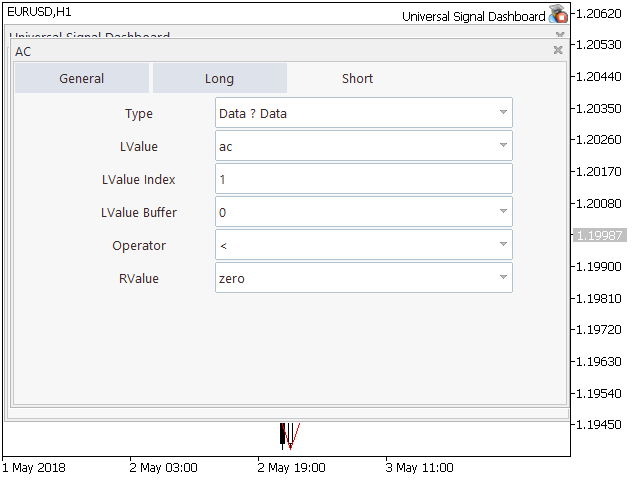Select the Short tab
Screen dimensions: 640x480
coord(358,78)
